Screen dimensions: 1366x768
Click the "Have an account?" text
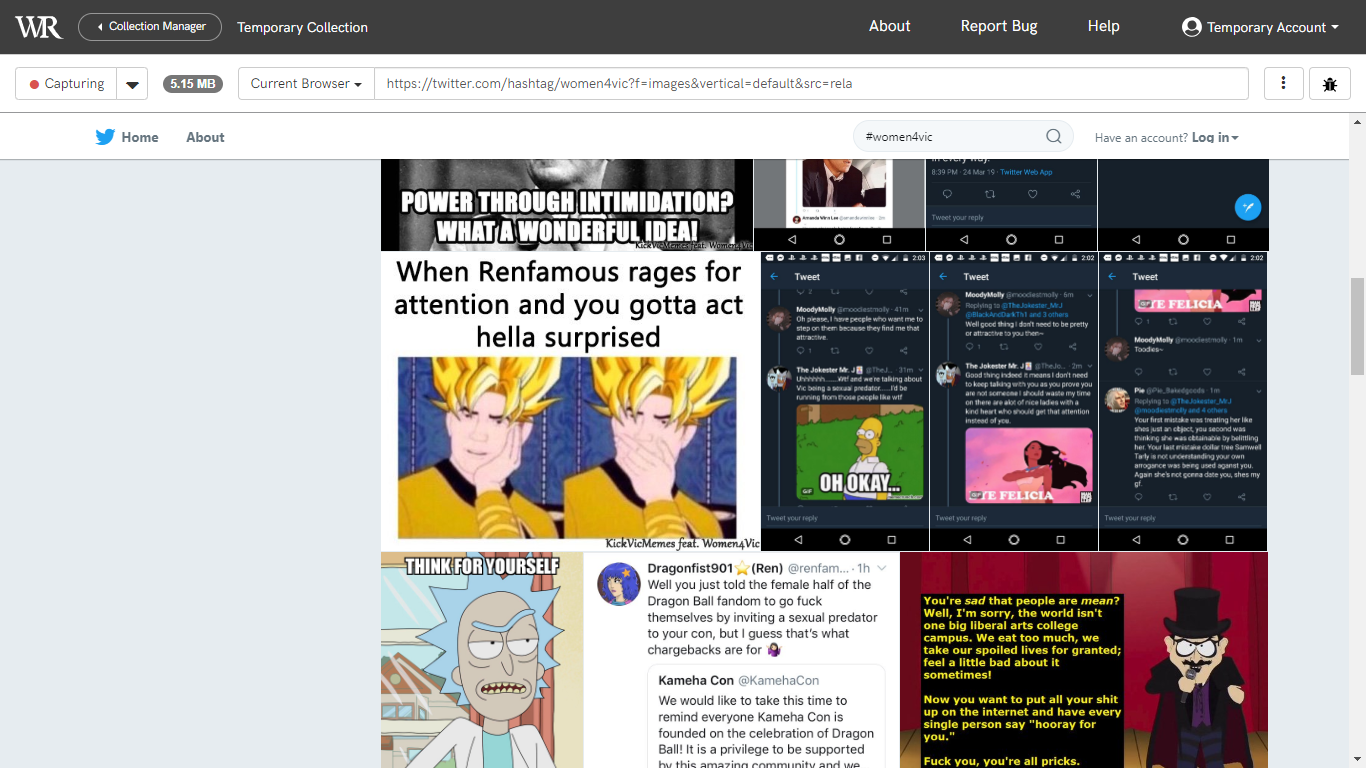(x=1141, y=138)
